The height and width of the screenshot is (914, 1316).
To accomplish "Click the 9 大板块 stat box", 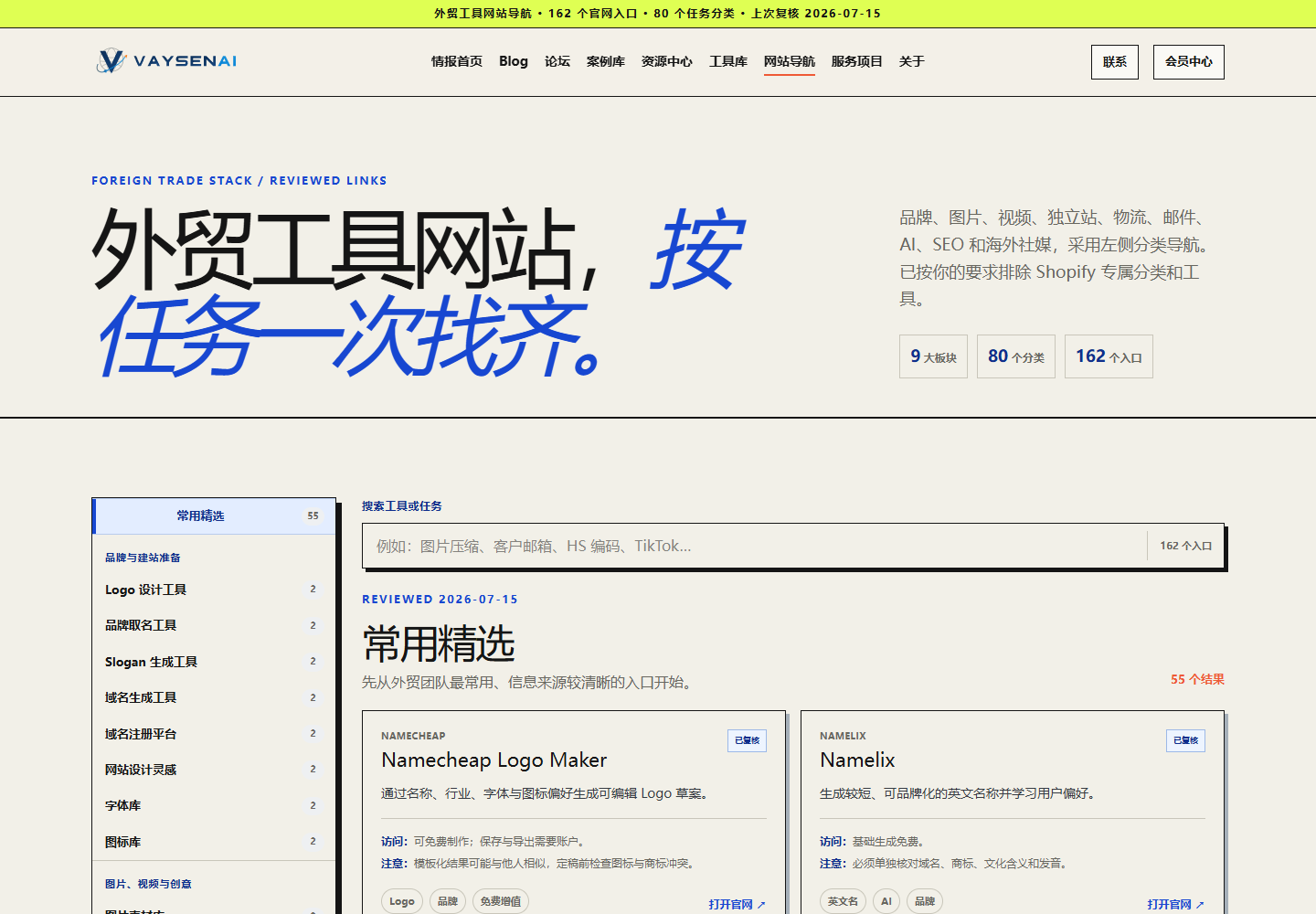I will point(933,356).
